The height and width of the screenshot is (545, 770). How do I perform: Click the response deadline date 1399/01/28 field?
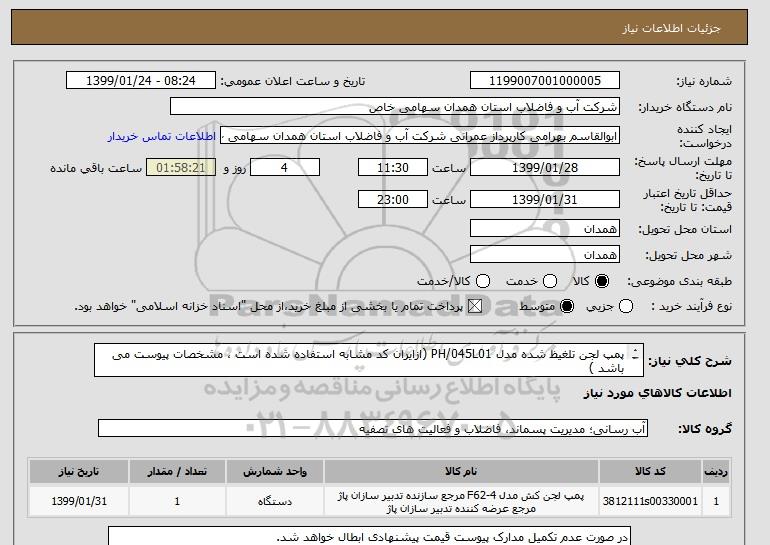coord(545,167)
